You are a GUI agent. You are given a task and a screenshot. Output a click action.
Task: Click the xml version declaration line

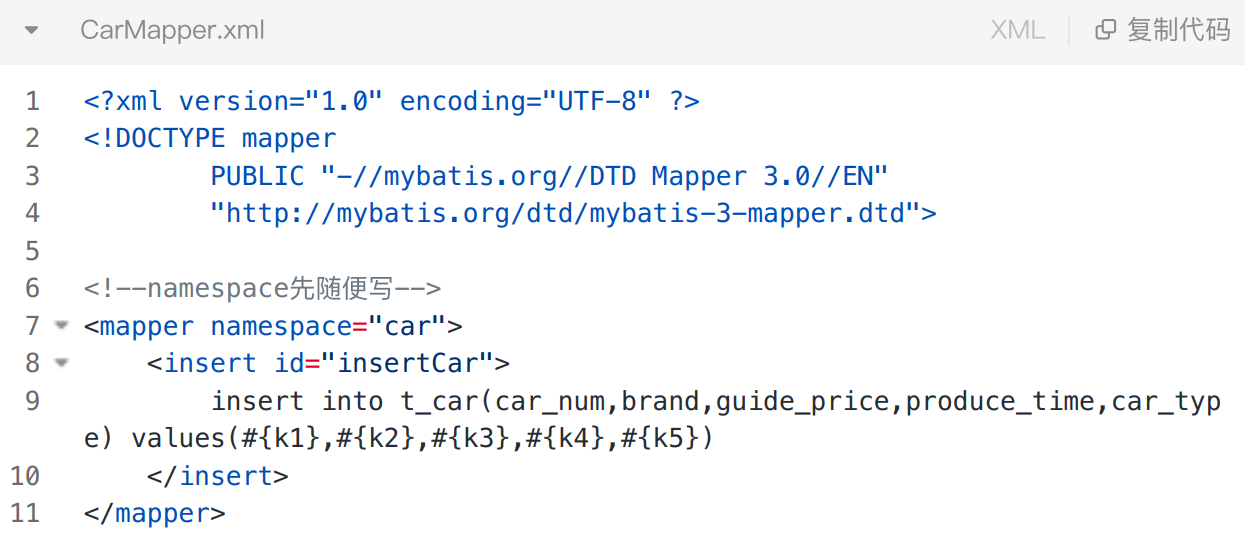pos(391,101)
